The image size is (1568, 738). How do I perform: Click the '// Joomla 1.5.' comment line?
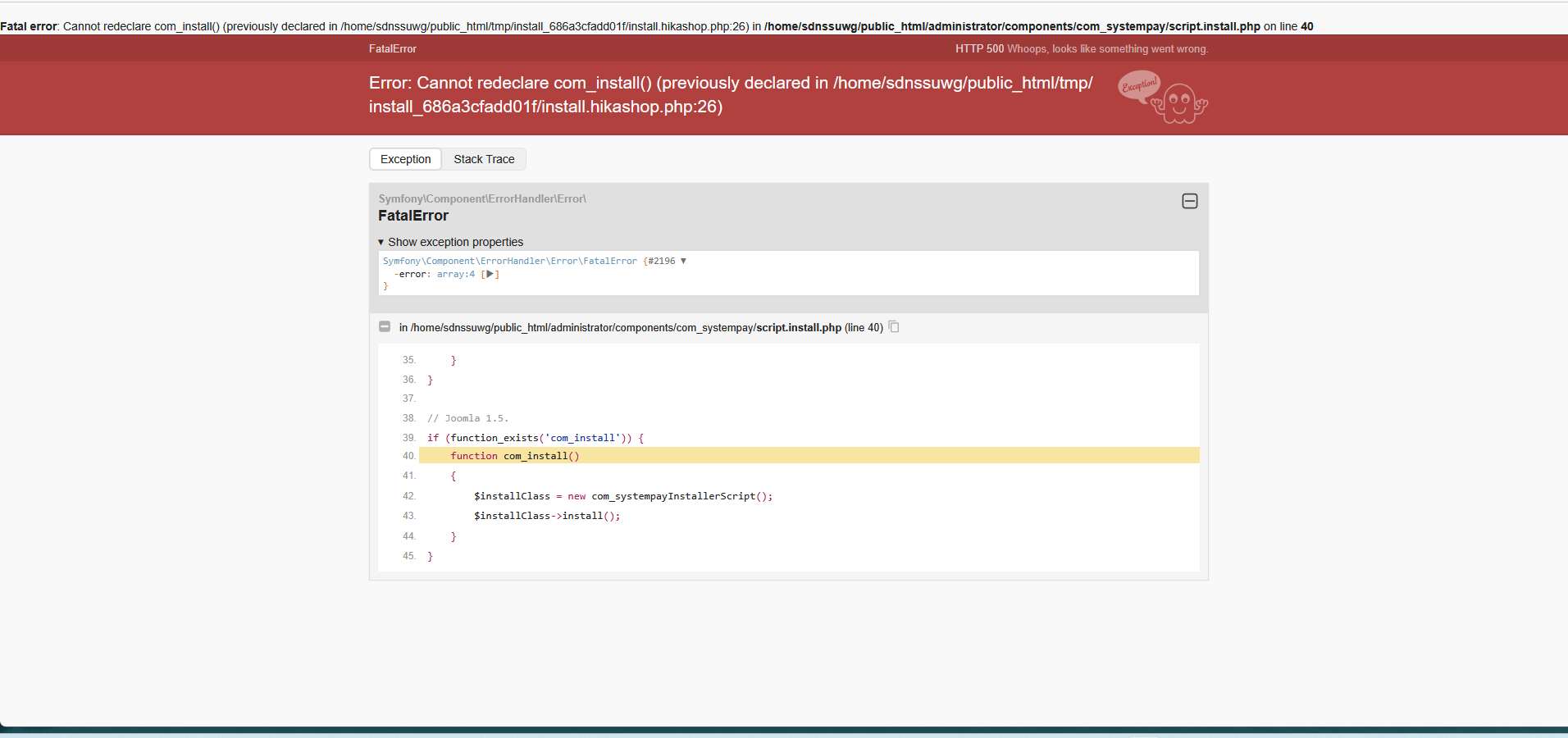(467, 418)
